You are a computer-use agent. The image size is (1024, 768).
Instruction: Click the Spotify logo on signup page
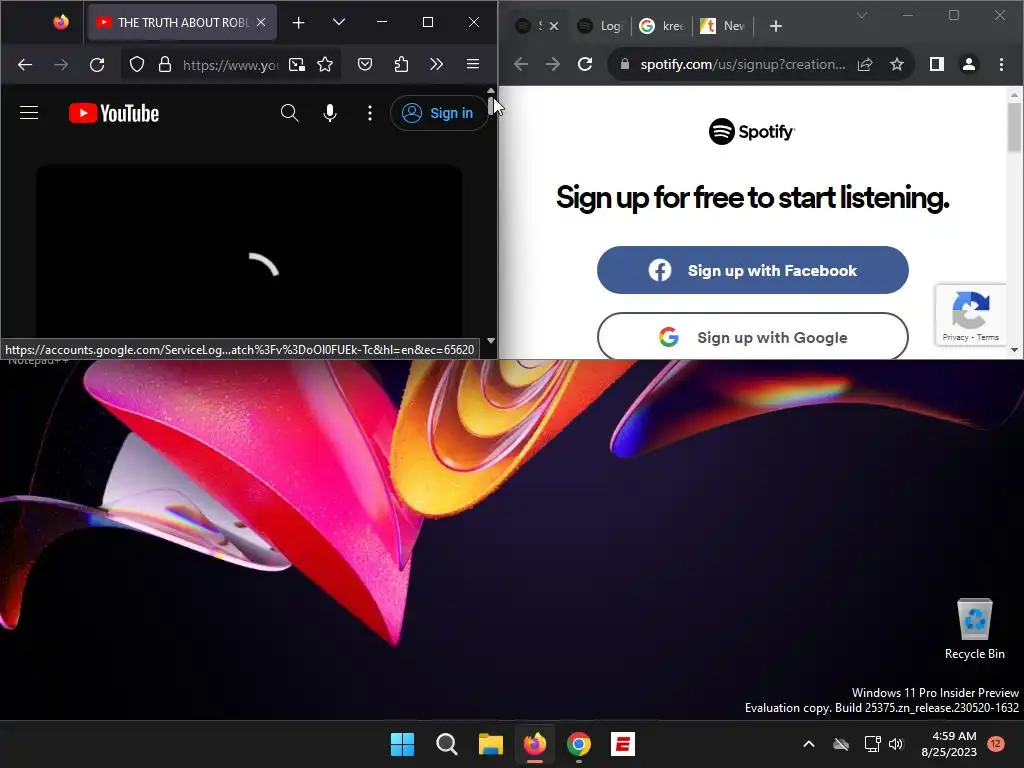tap(752, 131)
